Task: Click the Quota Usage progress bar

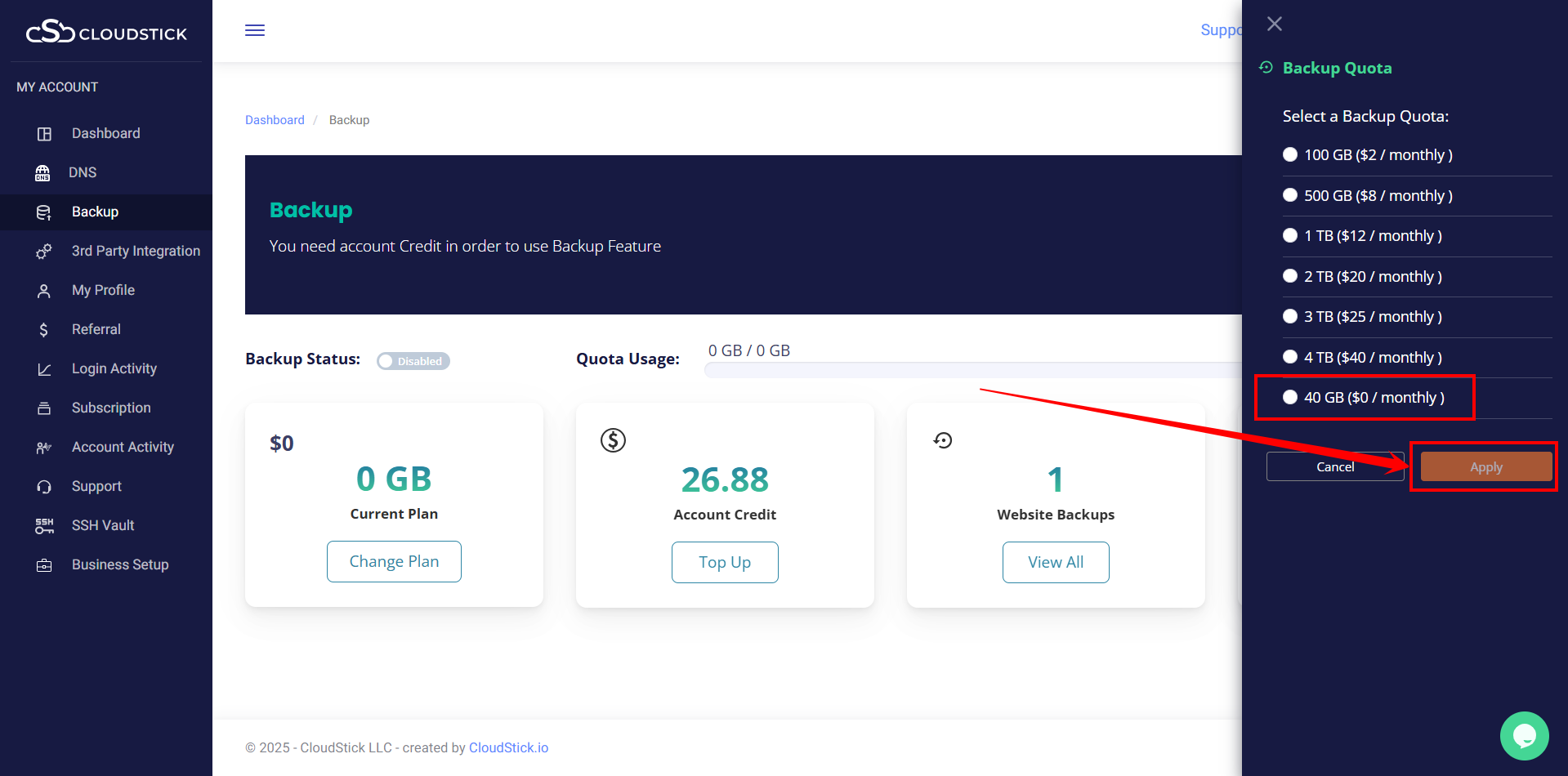Action: click(972, 370)
